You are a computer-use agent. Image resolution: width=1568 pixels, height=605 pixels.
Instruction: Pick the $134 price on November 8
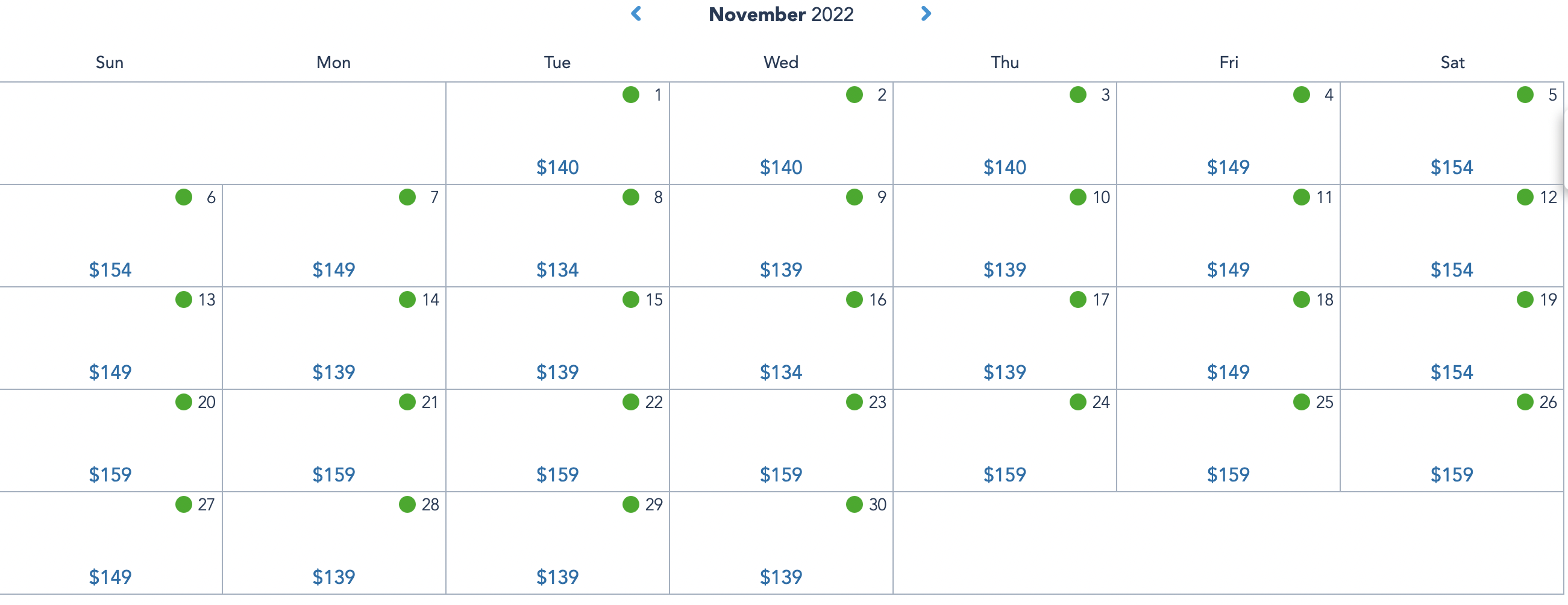pyautogui.click(x=557, y=269)
